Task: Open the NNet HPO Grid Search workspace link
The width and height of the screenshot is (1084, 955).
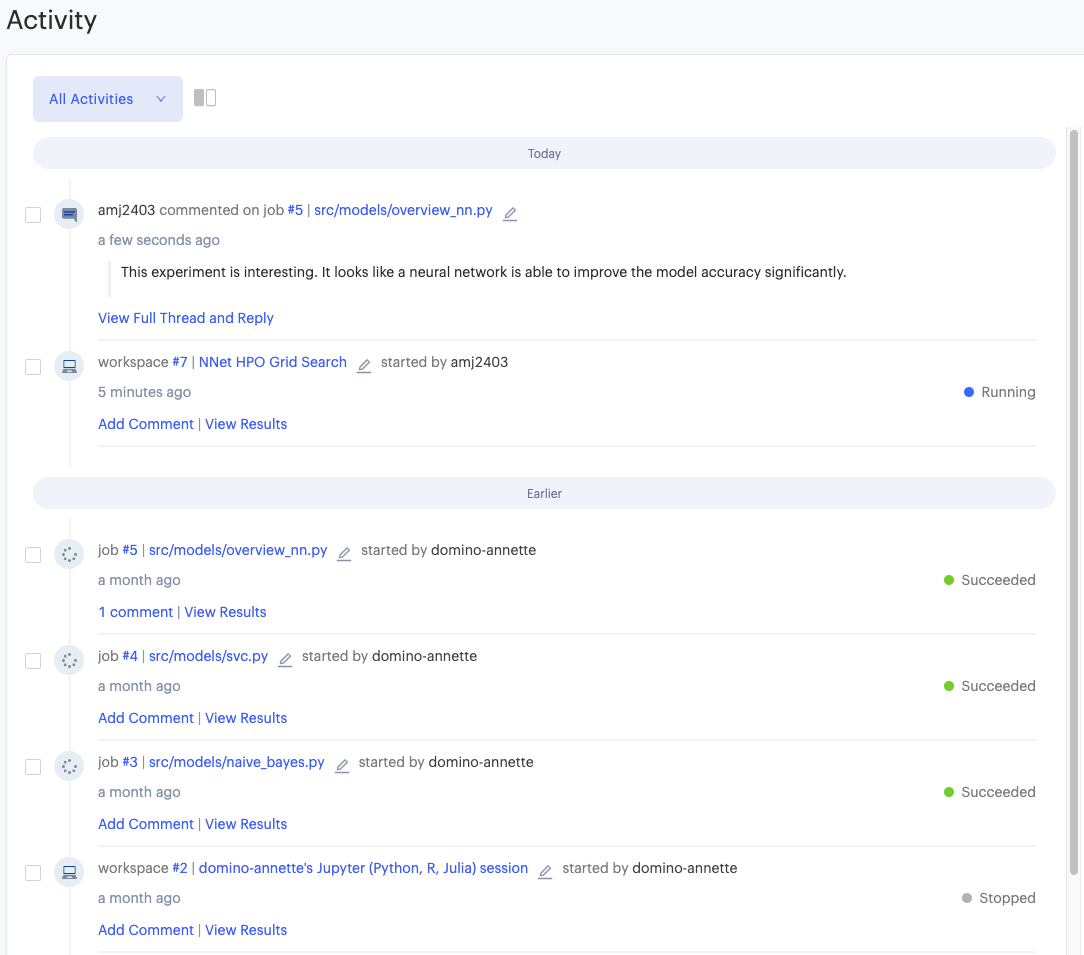Action: 272,361
